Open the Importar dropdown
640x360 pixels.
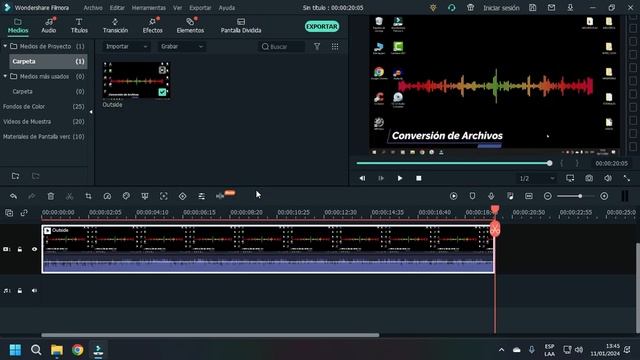tap(126, 47)
